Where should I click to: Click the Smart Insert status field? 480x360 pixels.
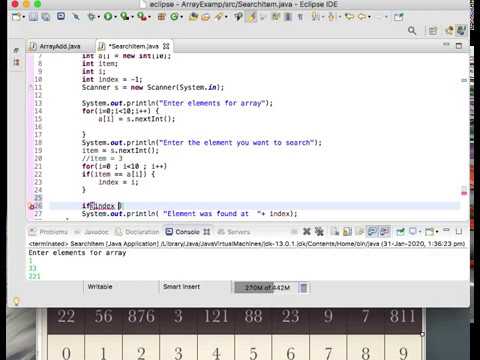182,287
